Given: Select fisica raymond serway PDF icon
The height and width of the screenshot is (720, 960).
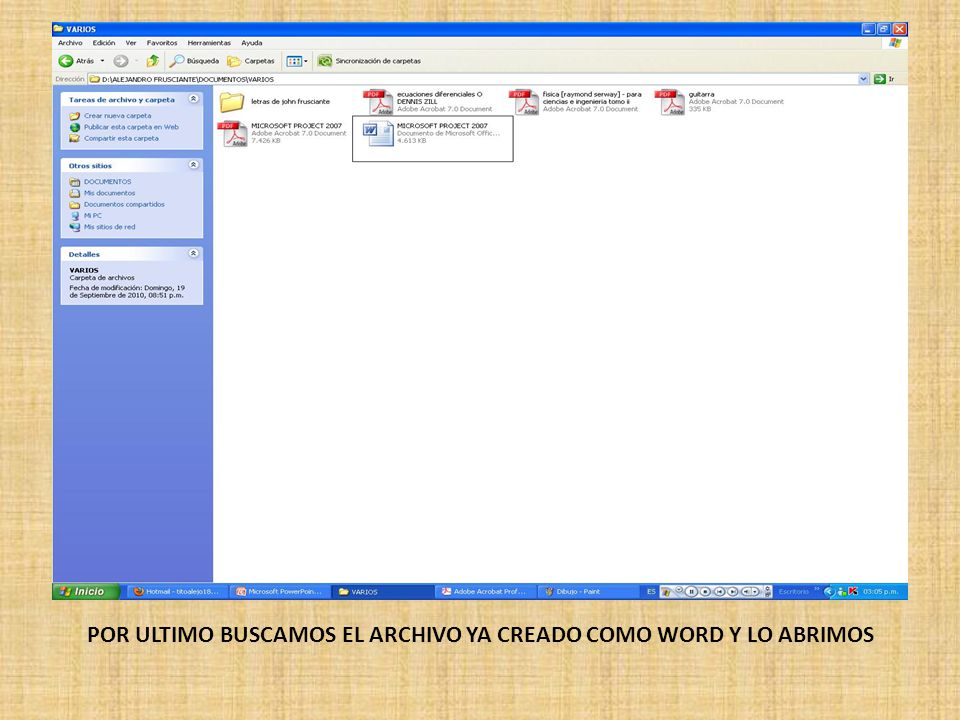Looking at the screenshot, I should click(x=524, y=102).
